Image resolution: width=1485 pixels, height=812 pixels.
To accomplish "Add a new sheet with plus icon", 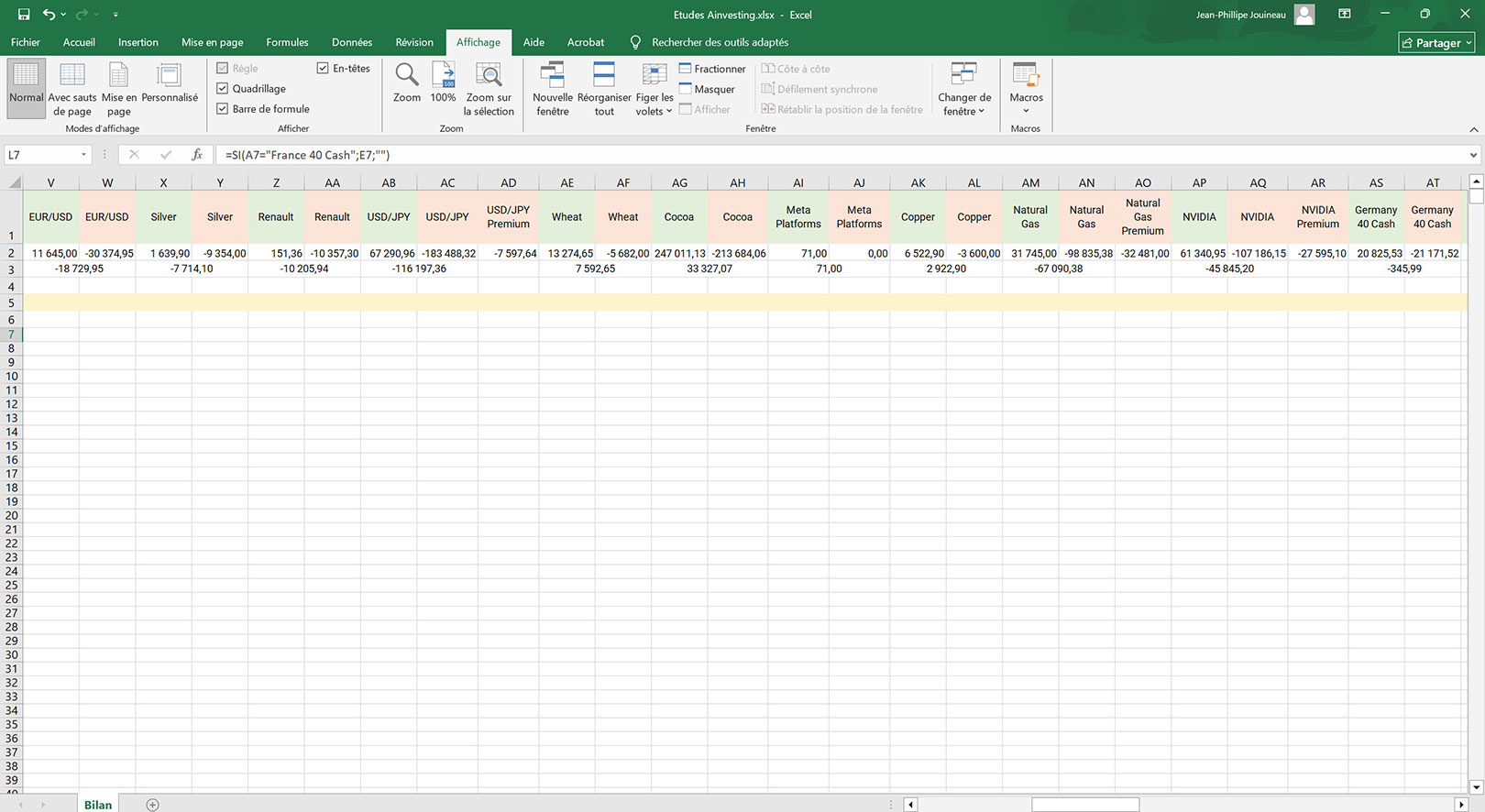I will click(153, 805).
